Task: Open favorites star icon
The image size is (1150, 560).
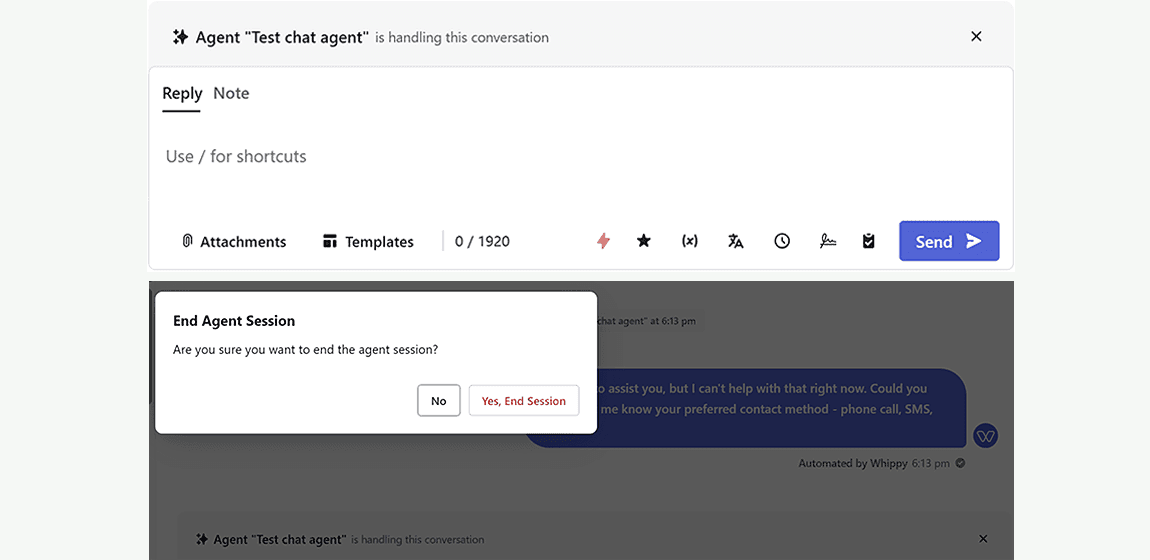Action: pos(644,240)
